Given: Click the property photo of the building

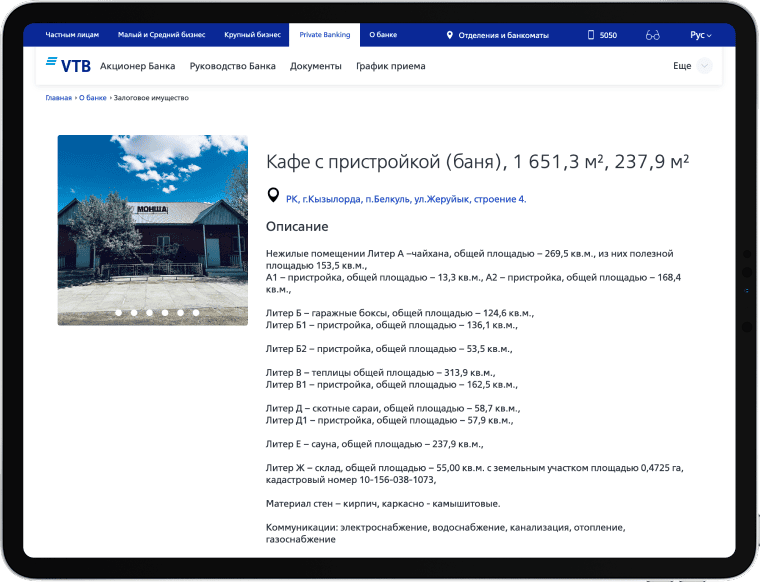Looking at the screenshot, I should point(153,230).
